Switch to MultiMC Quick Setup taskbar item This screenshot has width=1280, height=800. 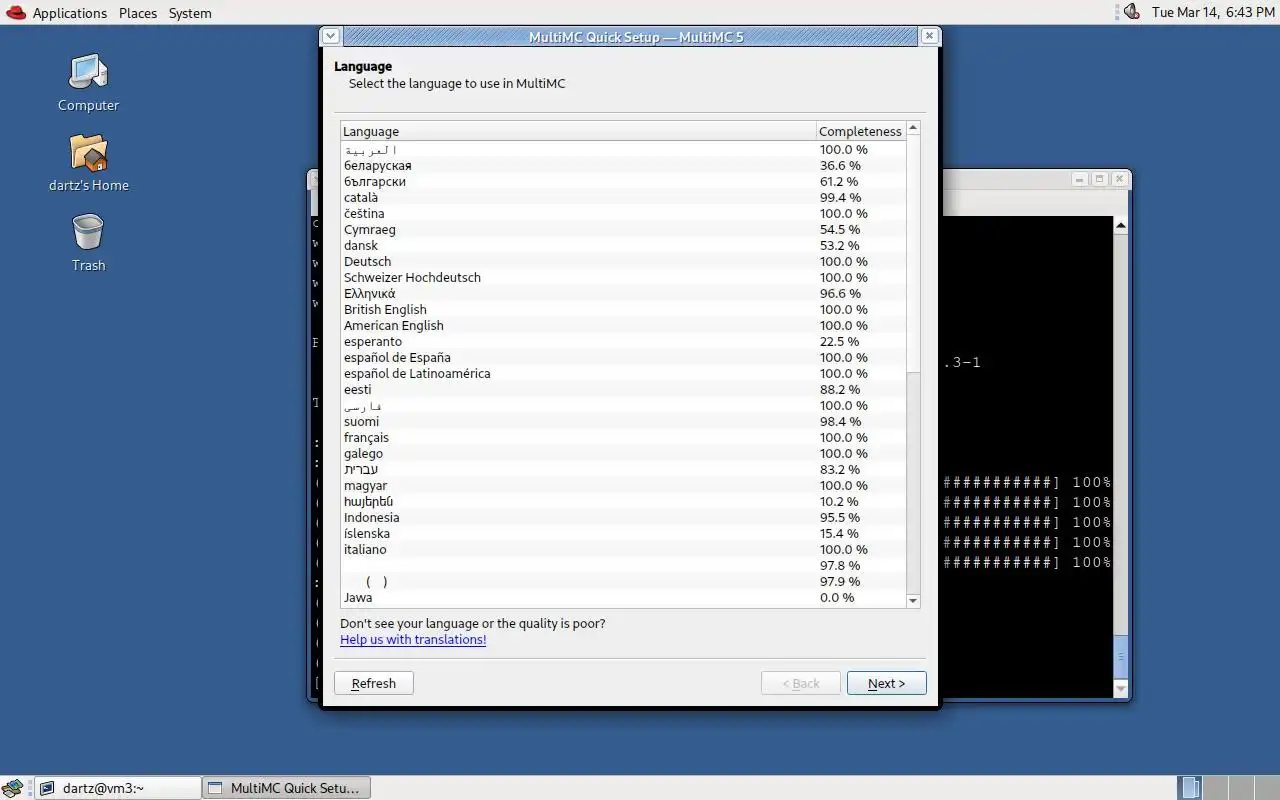coord(287,788)
